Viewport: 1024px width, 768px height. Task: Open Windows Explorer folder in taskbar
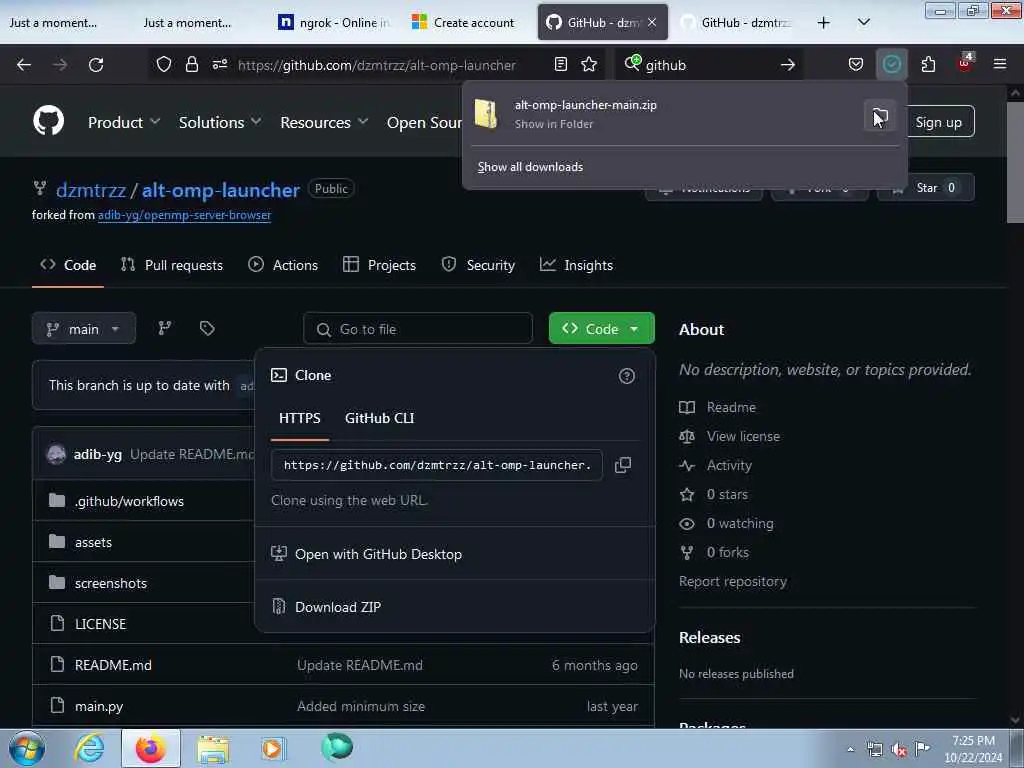point(213,749)
